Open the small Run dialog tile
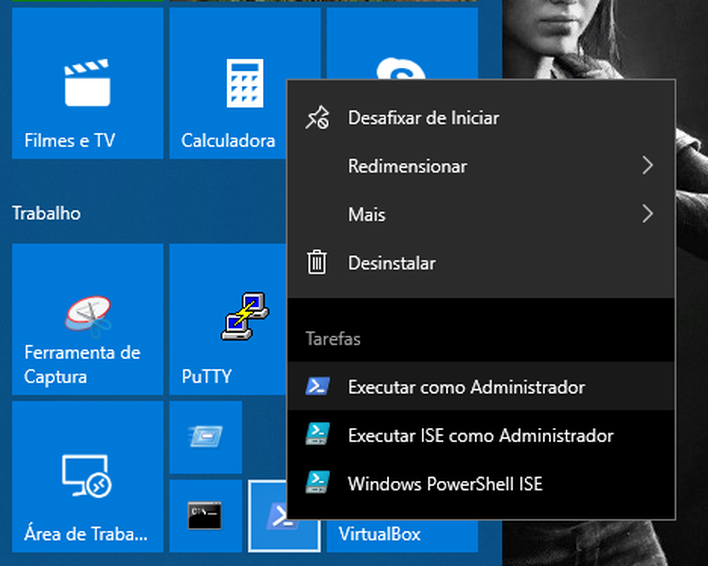The width and height of the screenshot is (708, 566). (x=206, y=437)
